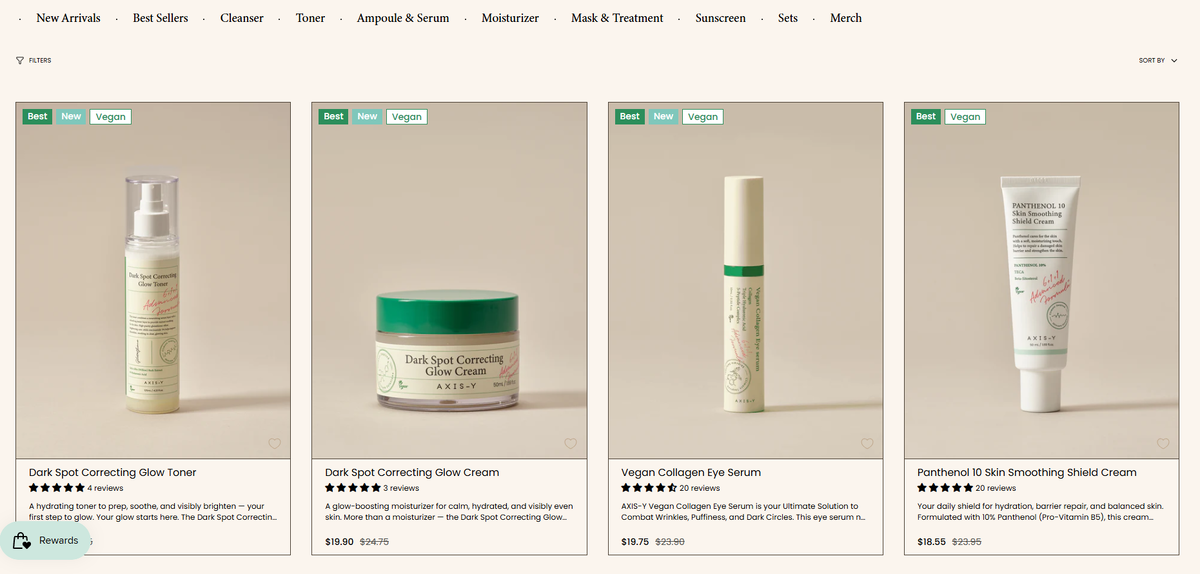Viewport: 1200px width, 574px height.
Task: Open Mask & Treatment category
Action: (617, 18)
